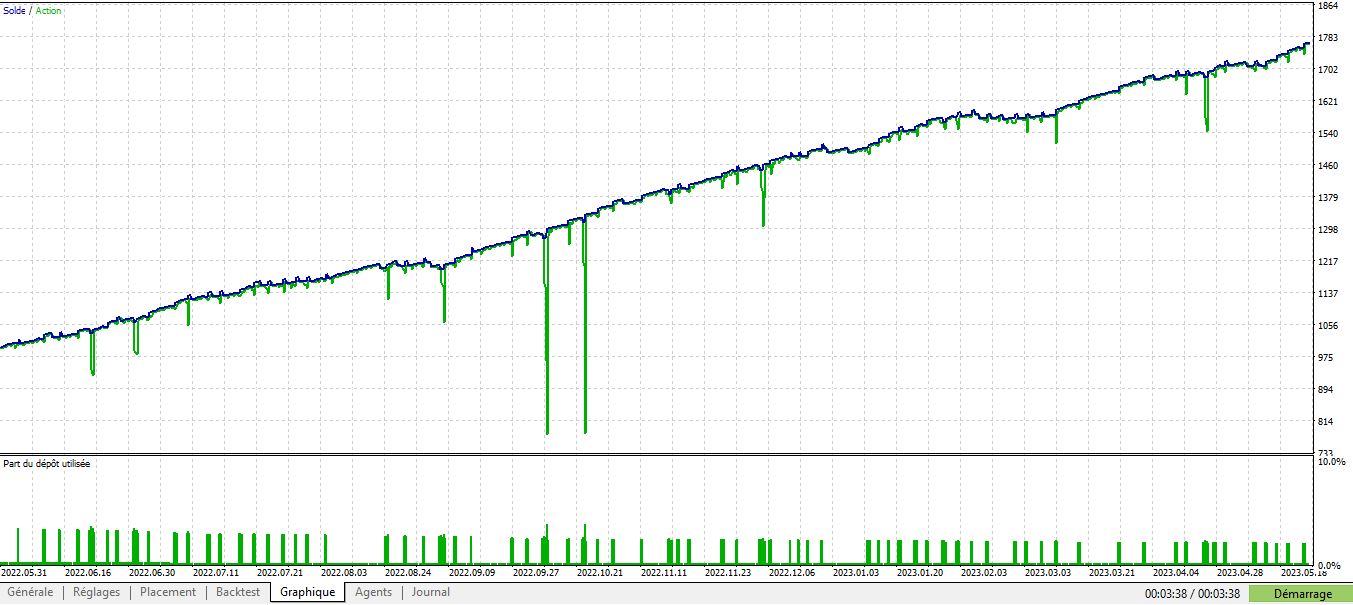Click the 10.0% deposit load label

coord(1332,462)
